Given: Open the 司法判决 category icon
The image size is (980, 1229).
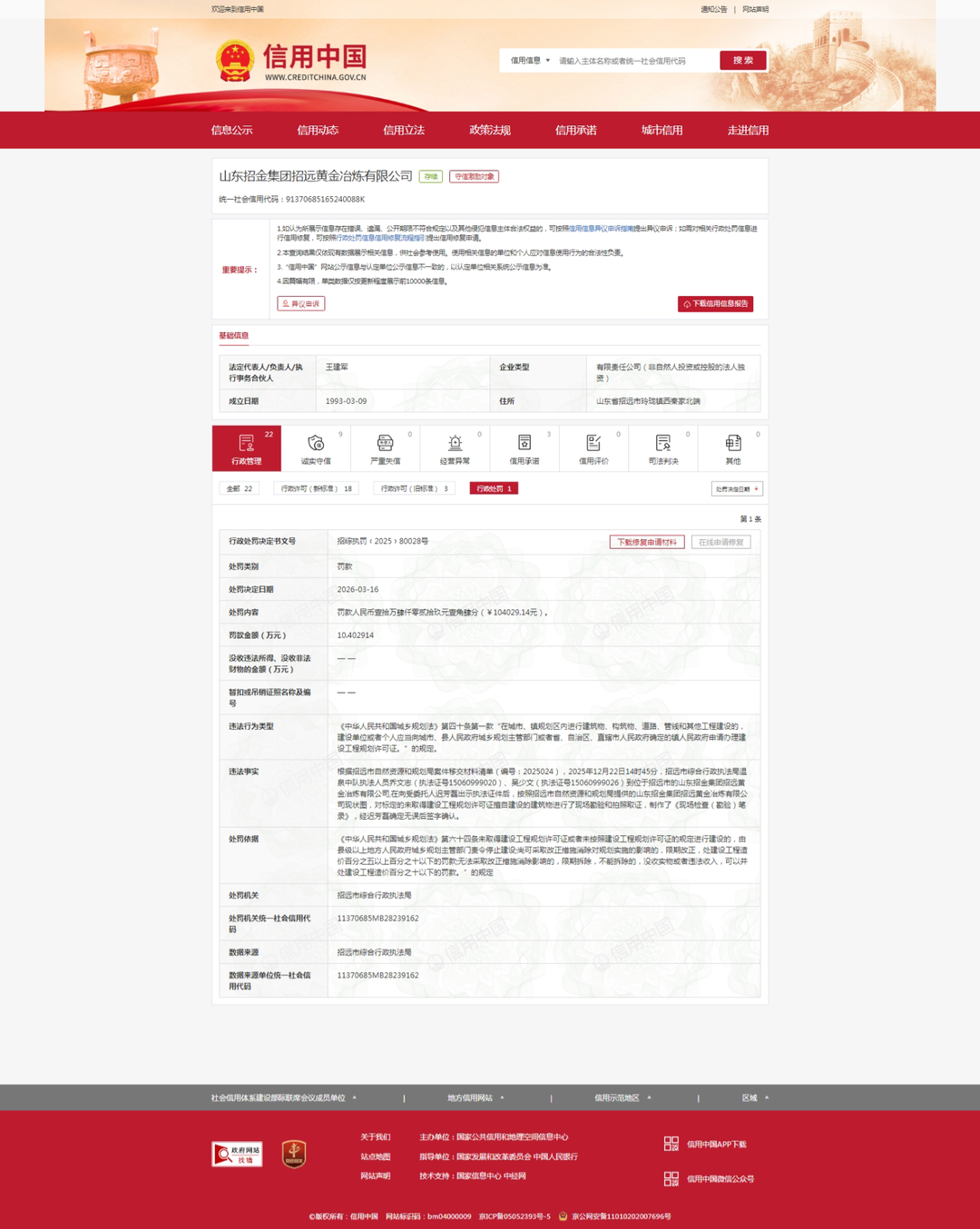Looking at the screenshot, I should (663, 443).
